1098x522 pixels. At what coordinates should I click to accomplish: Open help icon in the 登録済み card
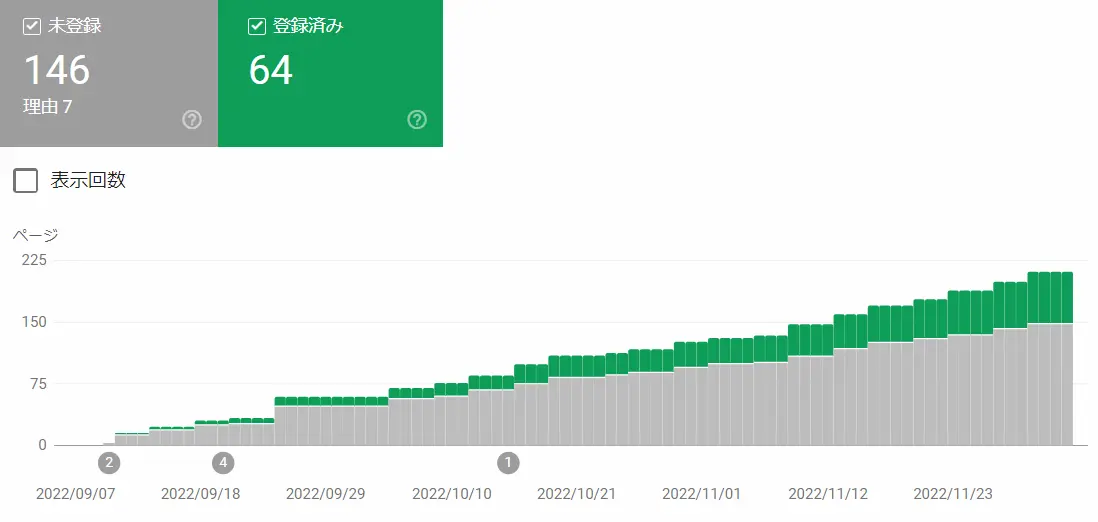click(x=417, y=120)
